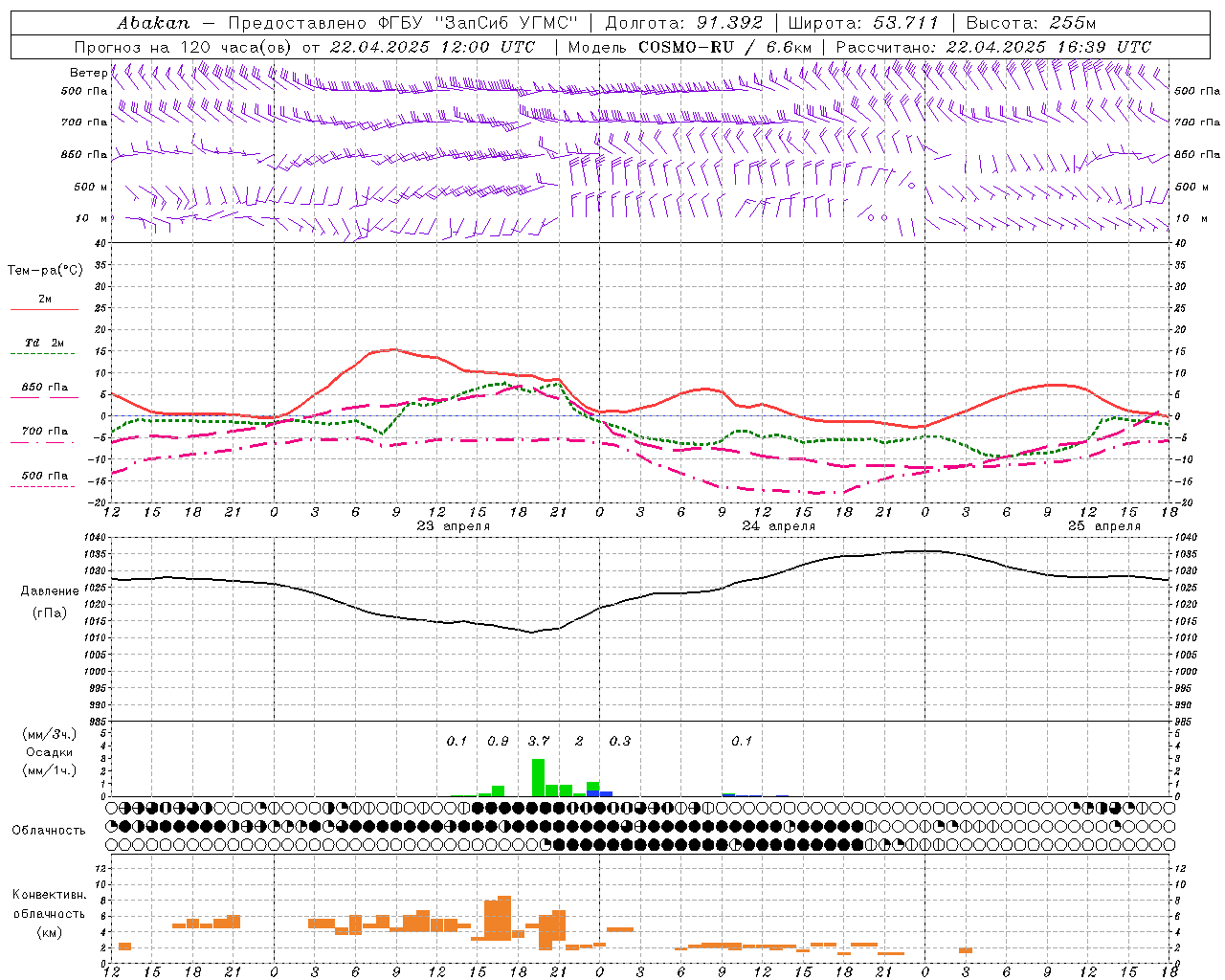Viewport: 1225px width, 980px height.
Task: Click the 0.9 precipitation total value
Action: pos(498,741)
